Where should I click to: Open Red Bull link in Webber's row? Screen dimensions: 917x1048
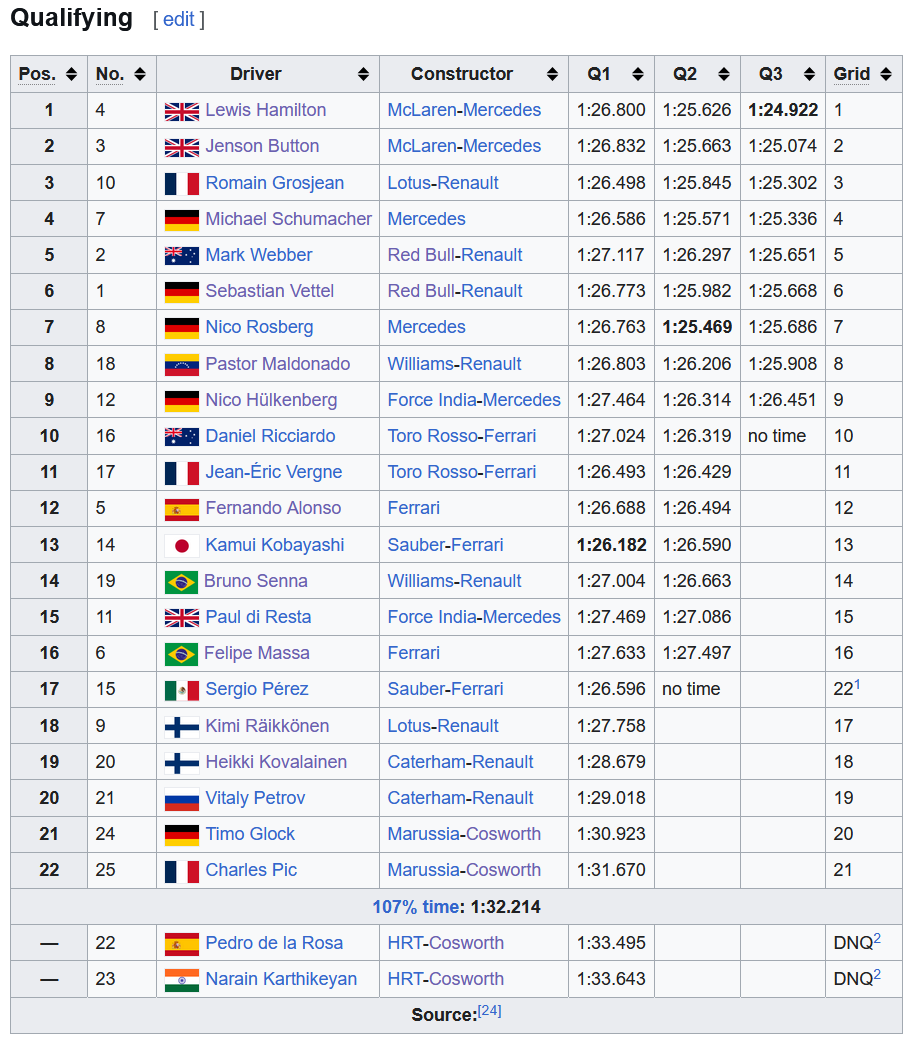click(x=421, y=255)
